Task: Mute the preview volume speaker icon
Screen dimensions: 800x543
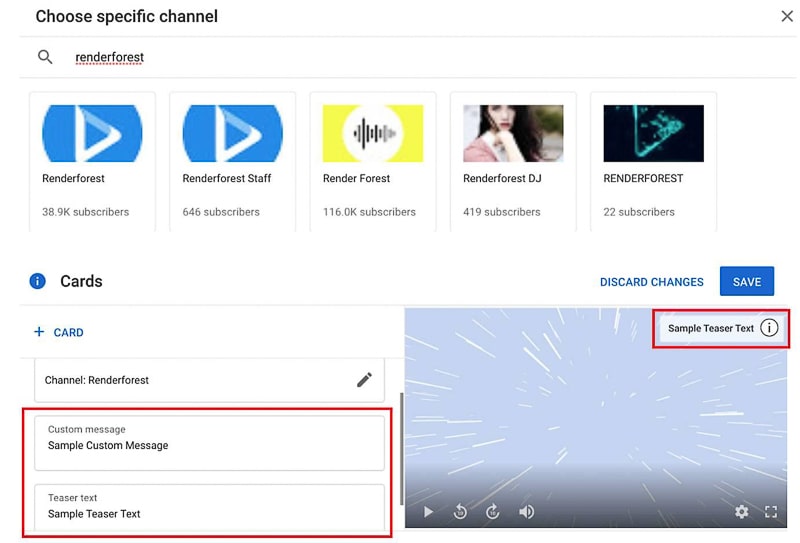Action: 527,511
